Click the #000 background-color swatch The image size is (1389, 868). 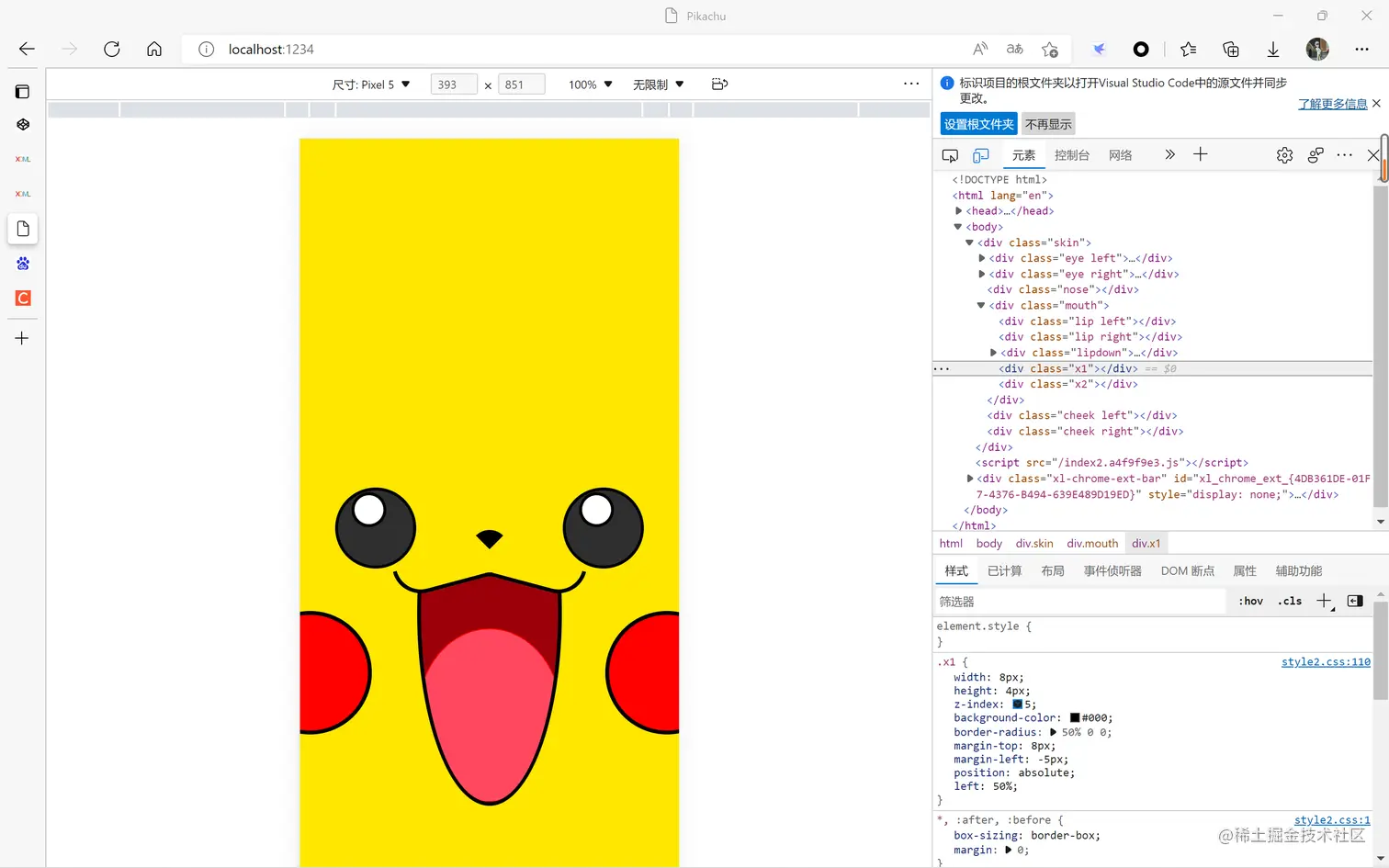(x=1075, y=718)
